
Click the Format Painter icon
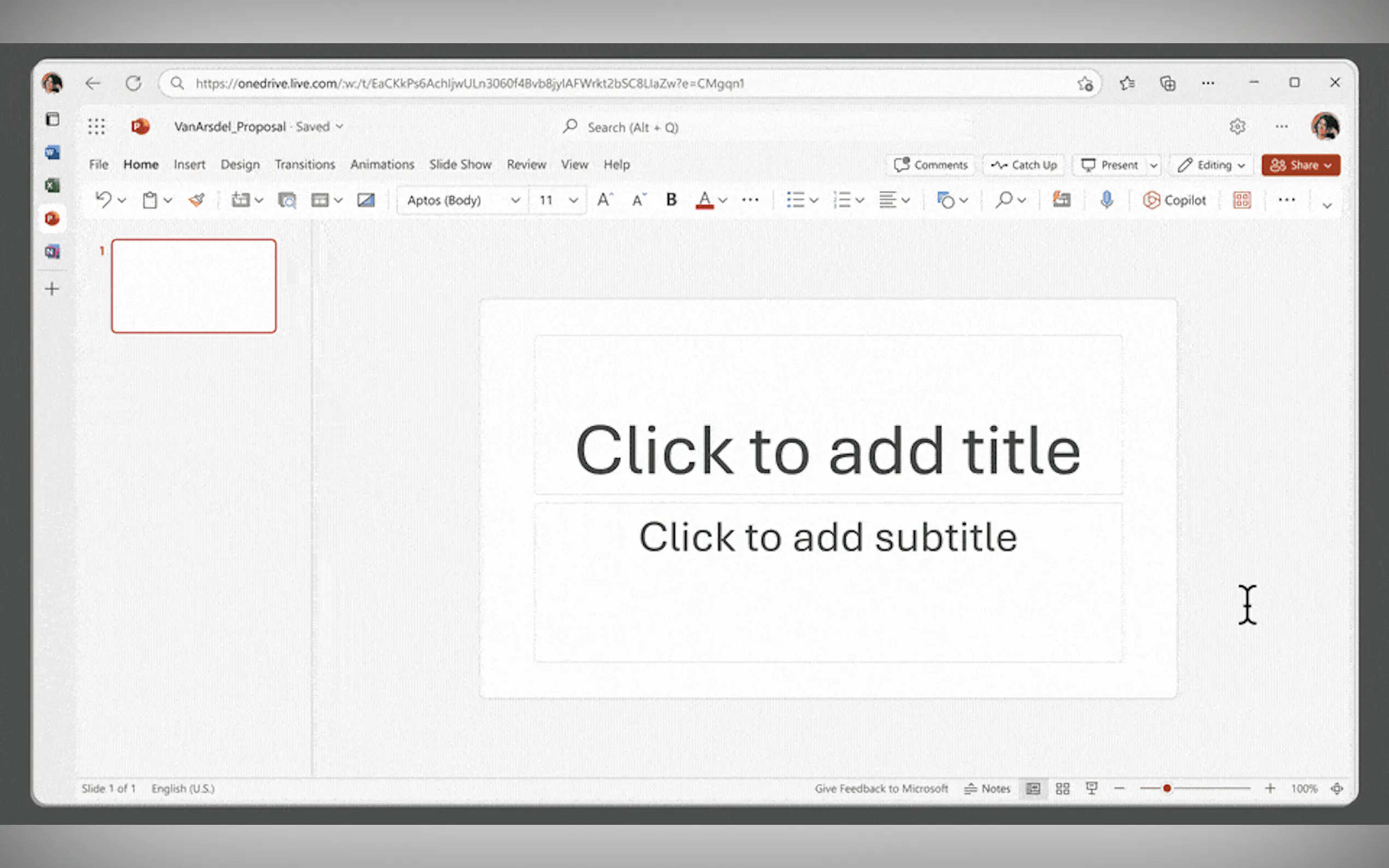pyautogui.click(x=196, y=200)
